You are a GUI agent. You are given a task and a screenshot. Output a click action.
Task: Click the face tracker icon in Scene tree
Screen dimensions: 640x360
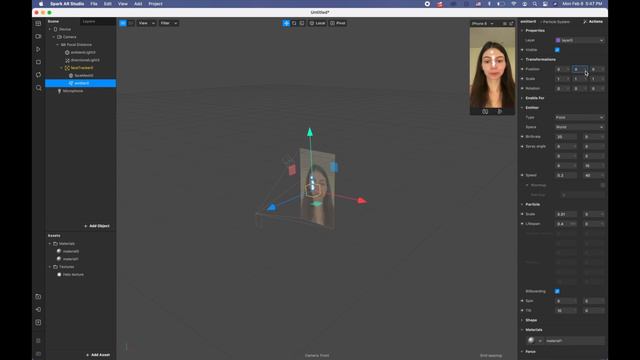coord(67,68)
